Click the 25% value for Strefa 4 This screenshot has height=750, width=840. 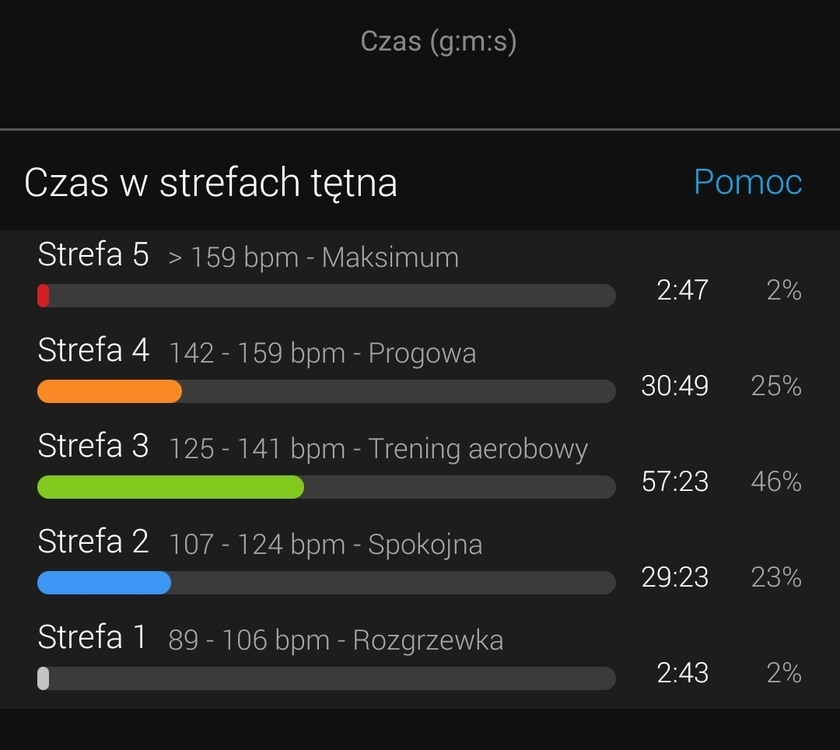pos(776,386)
